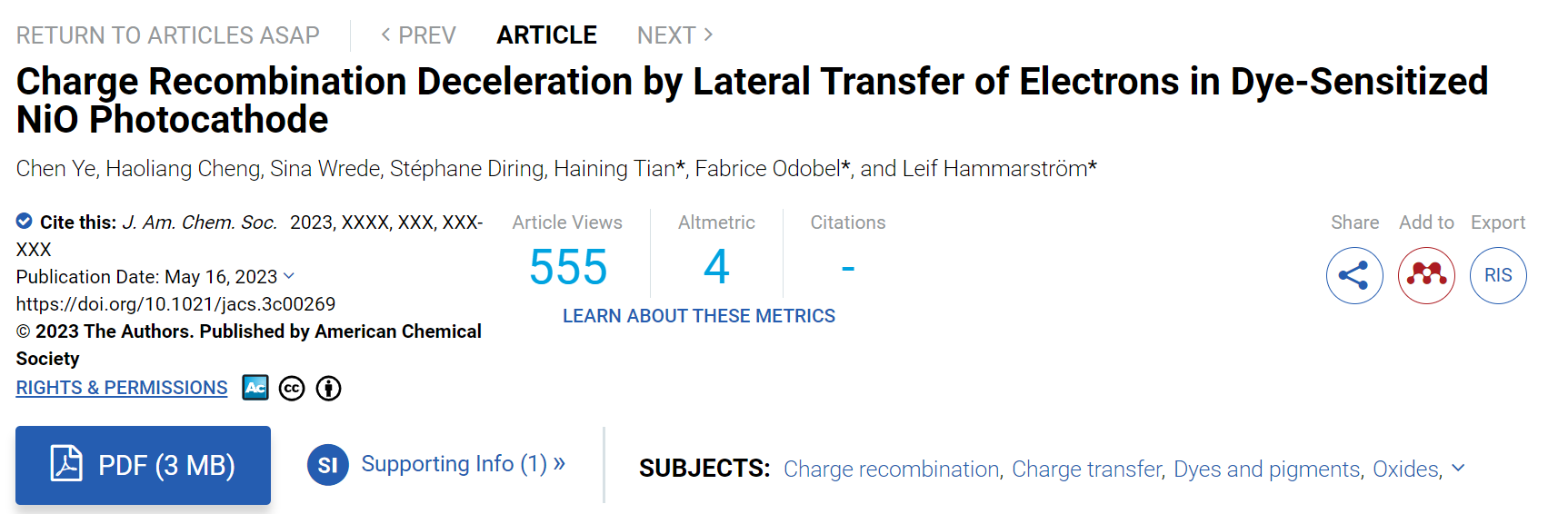Click the ACS AuthorChoice license icon
The image size is (1568, 514).
(255, 388)
